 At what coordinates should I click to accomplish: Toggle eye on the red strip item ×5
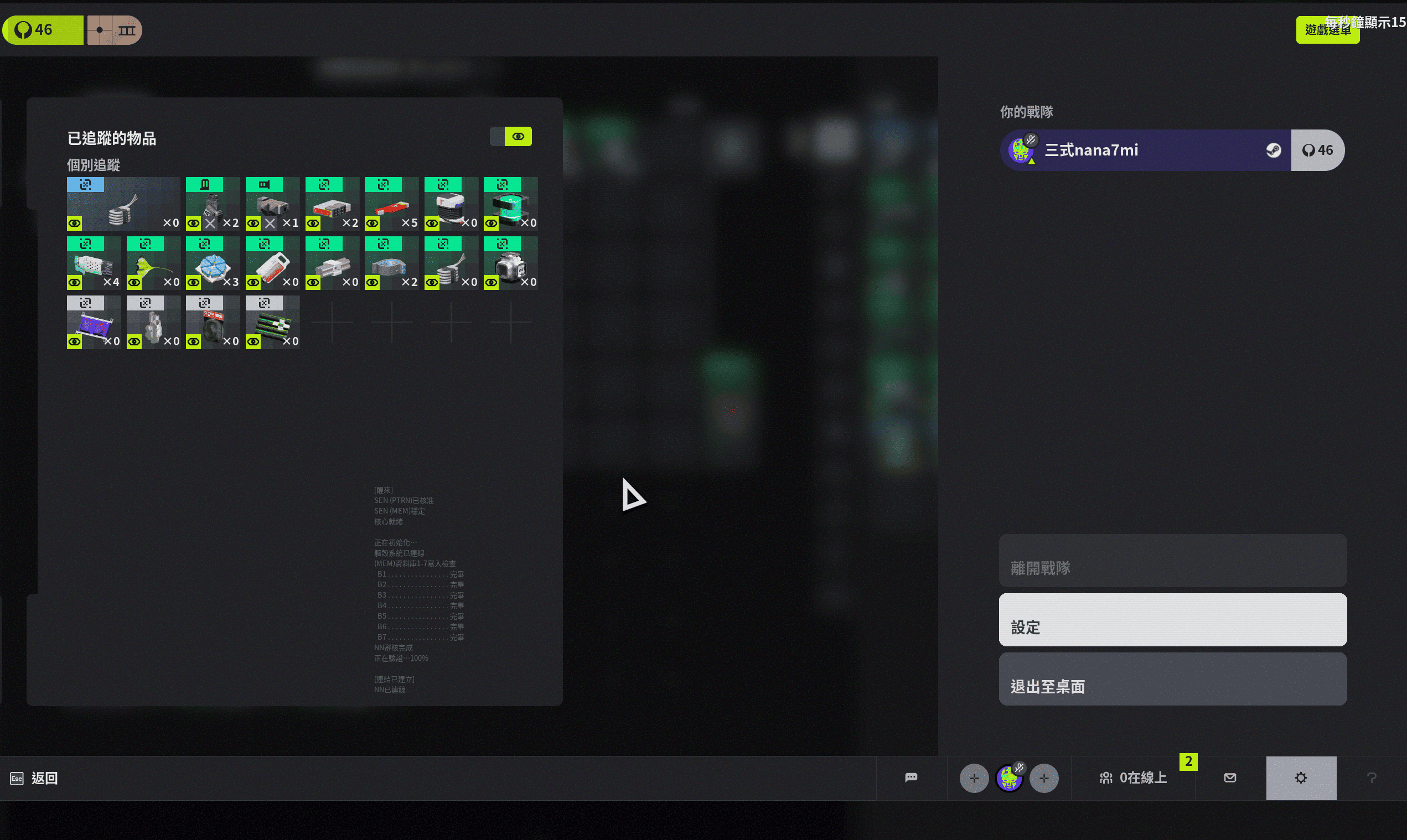click(x=372, y=223)
